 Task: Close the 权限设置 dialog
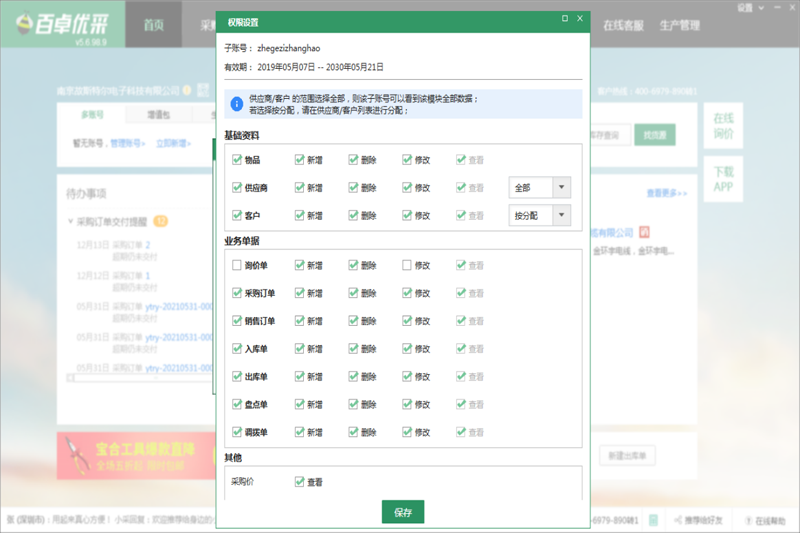point(581,18)
